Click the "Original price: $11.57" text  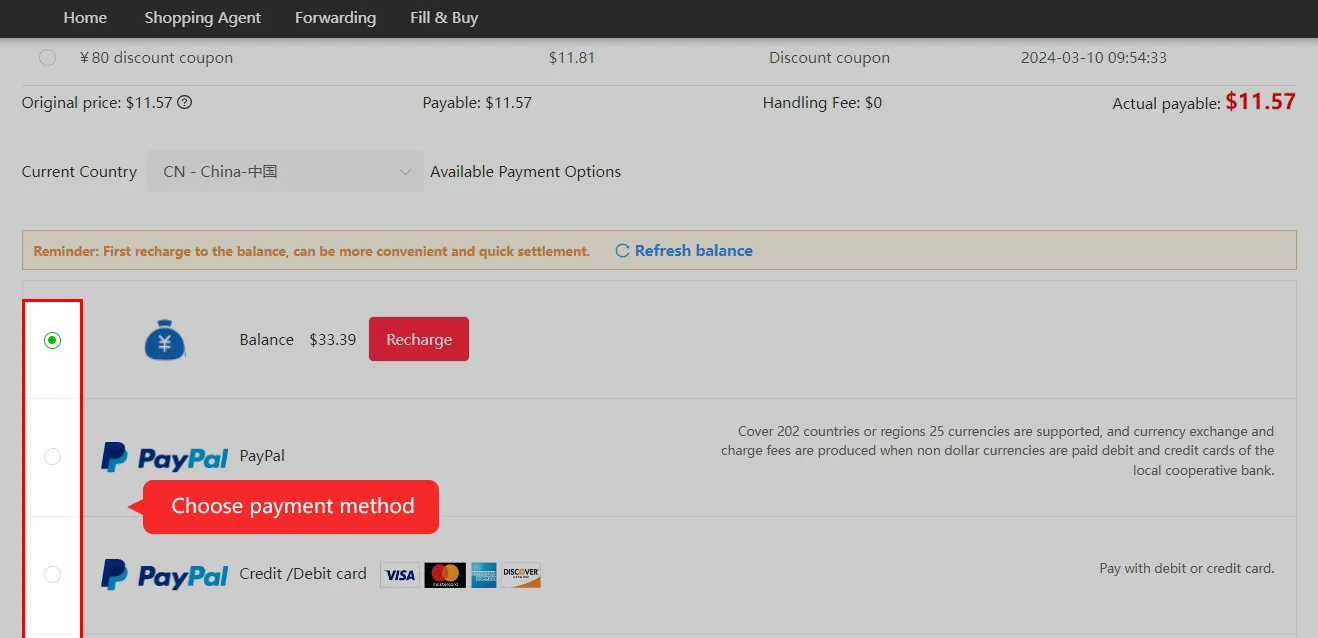pos(97,103)
